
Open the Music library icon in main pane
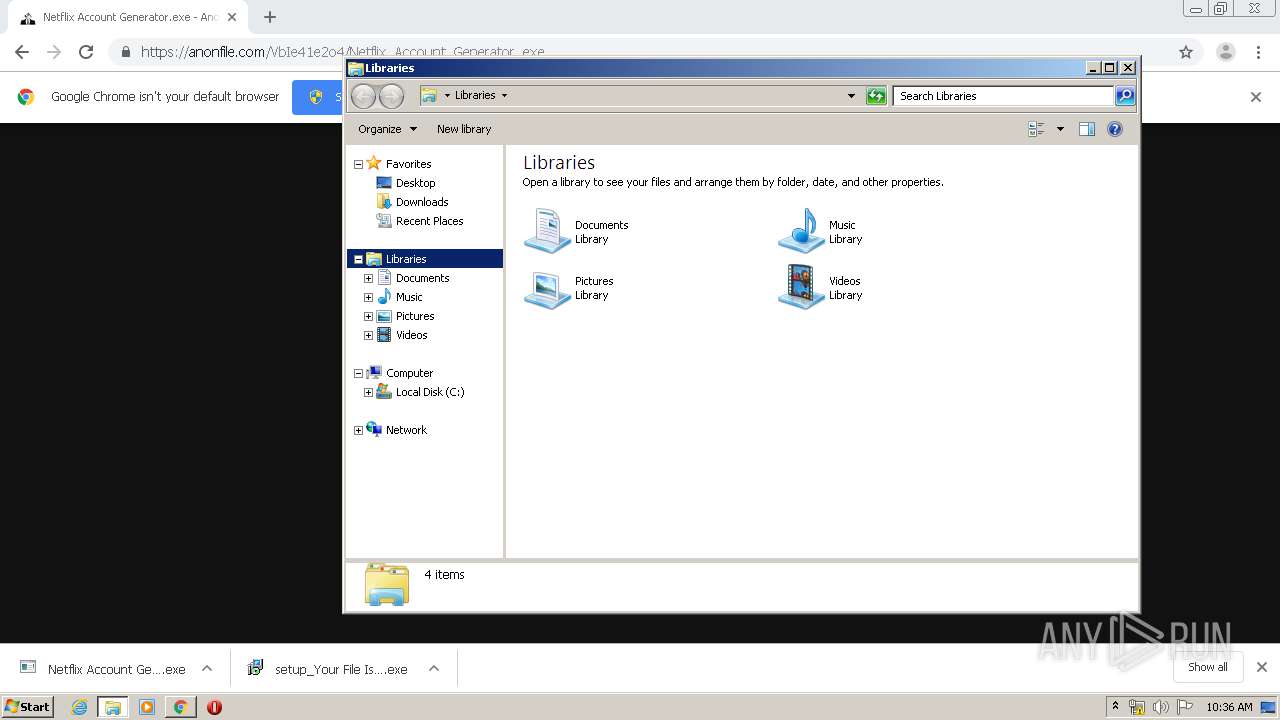(x=801, y=231)
